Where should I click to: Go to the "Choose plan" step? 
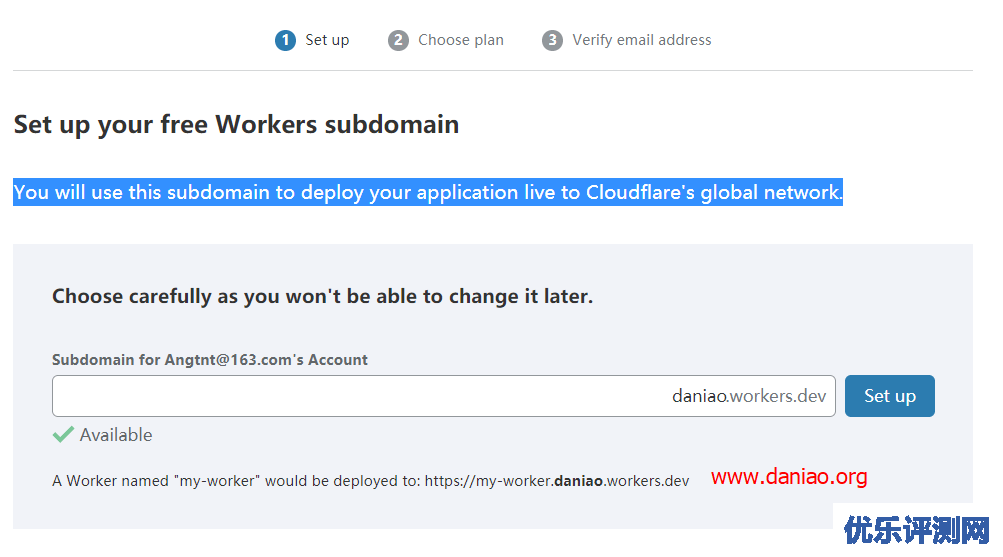(460, 40)
